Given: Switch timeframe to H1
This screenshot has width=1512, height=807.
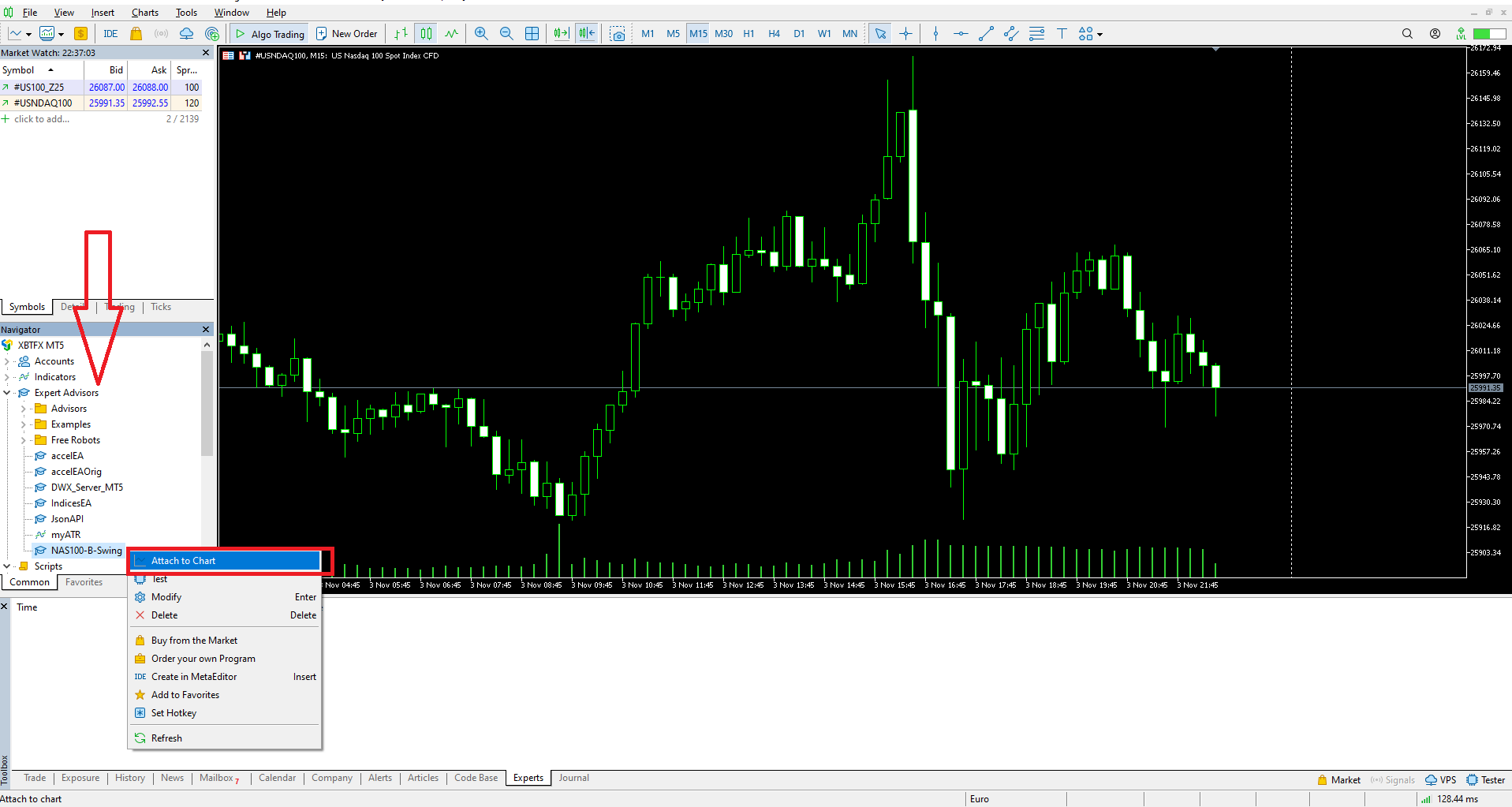Looking at the screenshot, I should [749, 33].
